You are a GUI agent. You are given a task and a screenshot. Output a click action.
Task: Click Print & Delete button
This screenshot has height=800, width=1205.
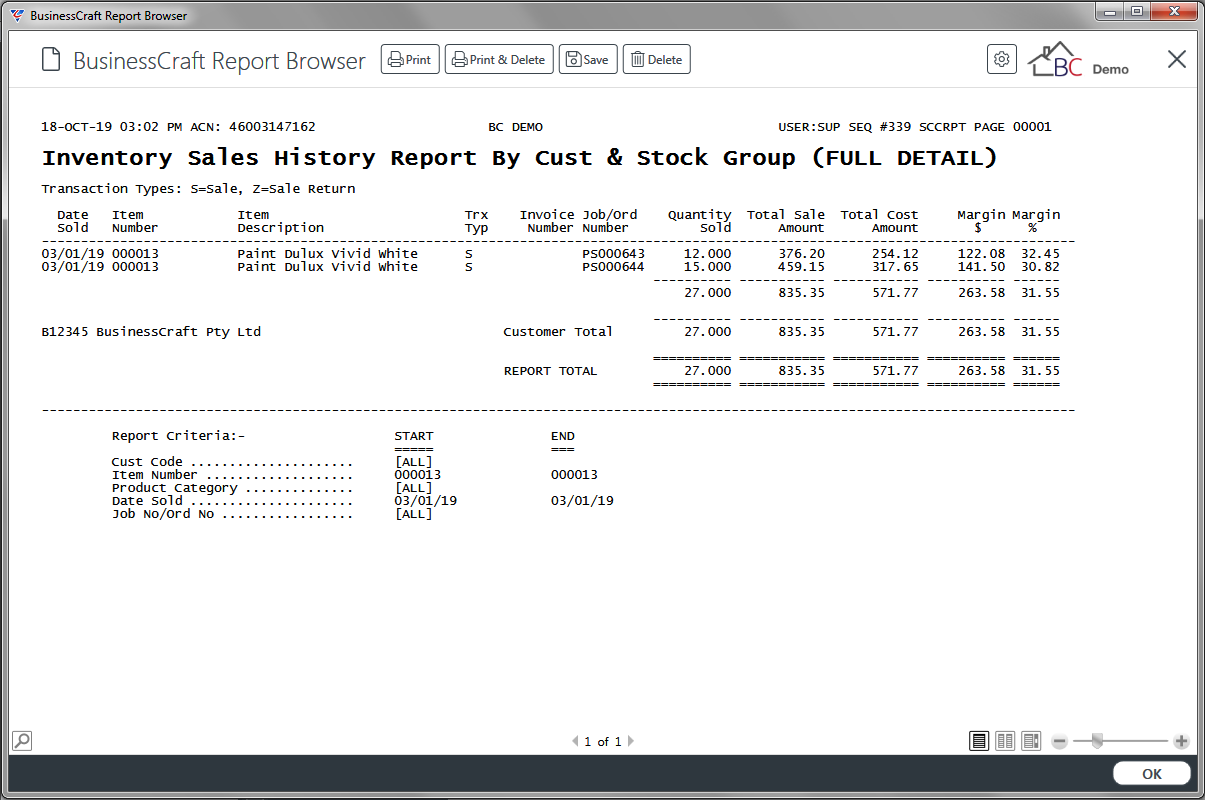pyautogui.click(x=499, y=60)
